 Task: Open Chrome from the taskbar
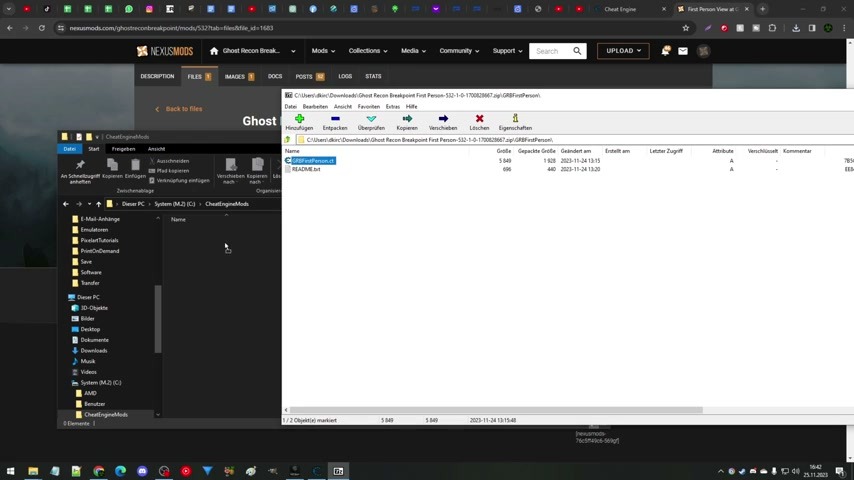pyautogui.click(x=99, y=471)
